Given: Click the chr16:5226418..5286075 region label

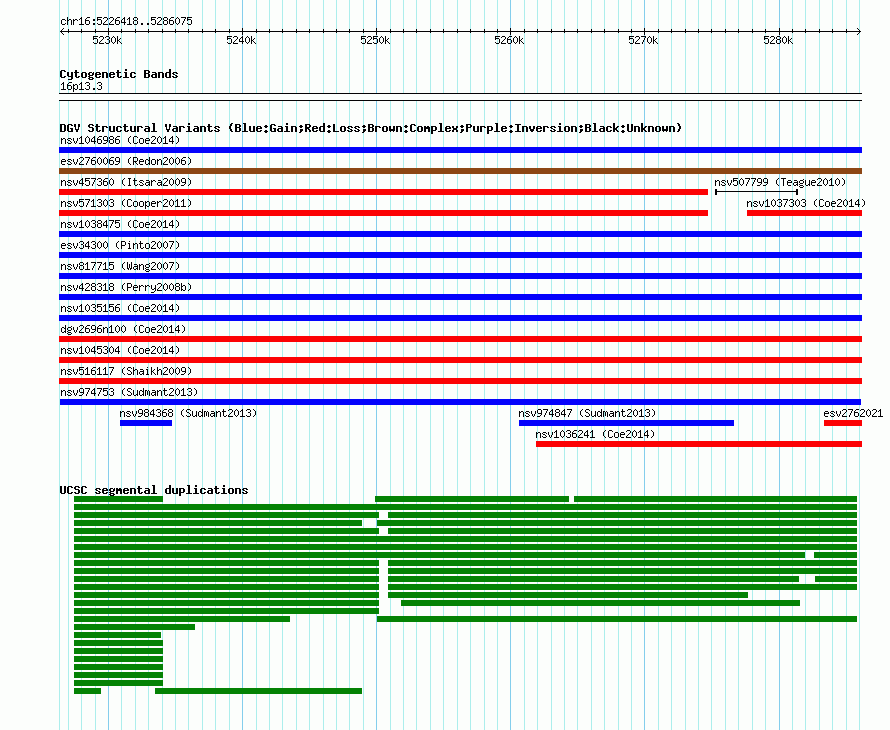Looking at the screenshot, I should [x=126, y=21].
